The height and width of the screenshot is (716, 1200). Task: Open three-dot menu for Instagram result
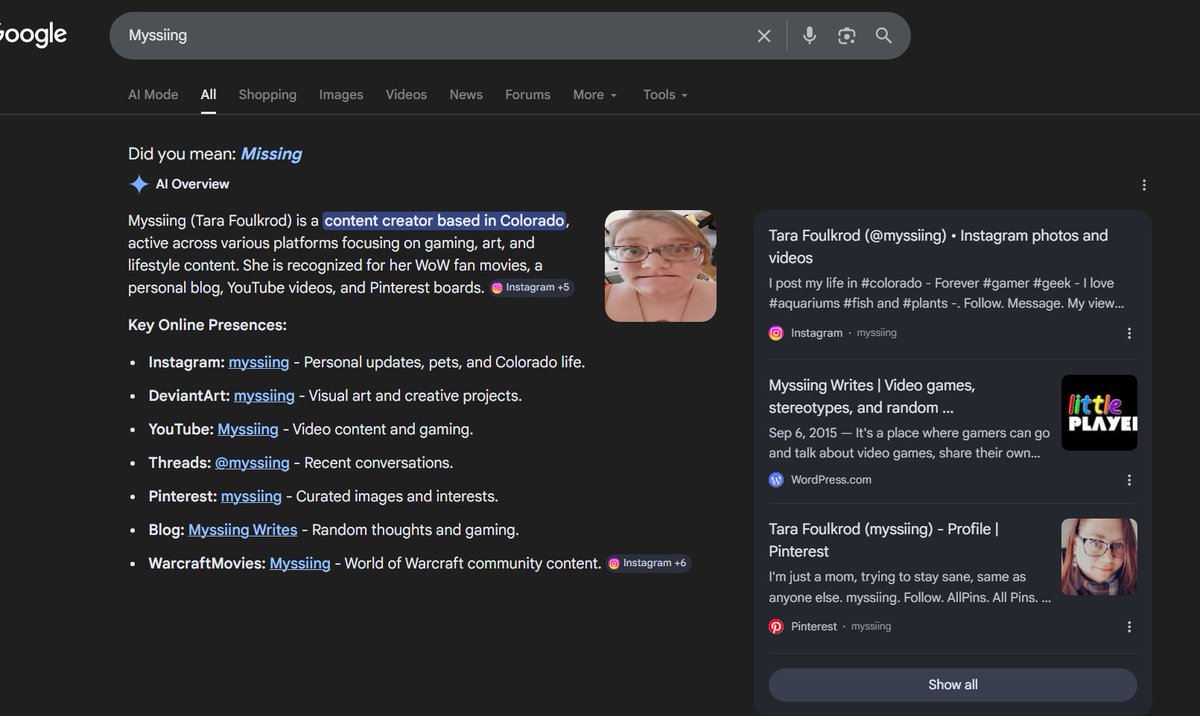coord(1129,333)
